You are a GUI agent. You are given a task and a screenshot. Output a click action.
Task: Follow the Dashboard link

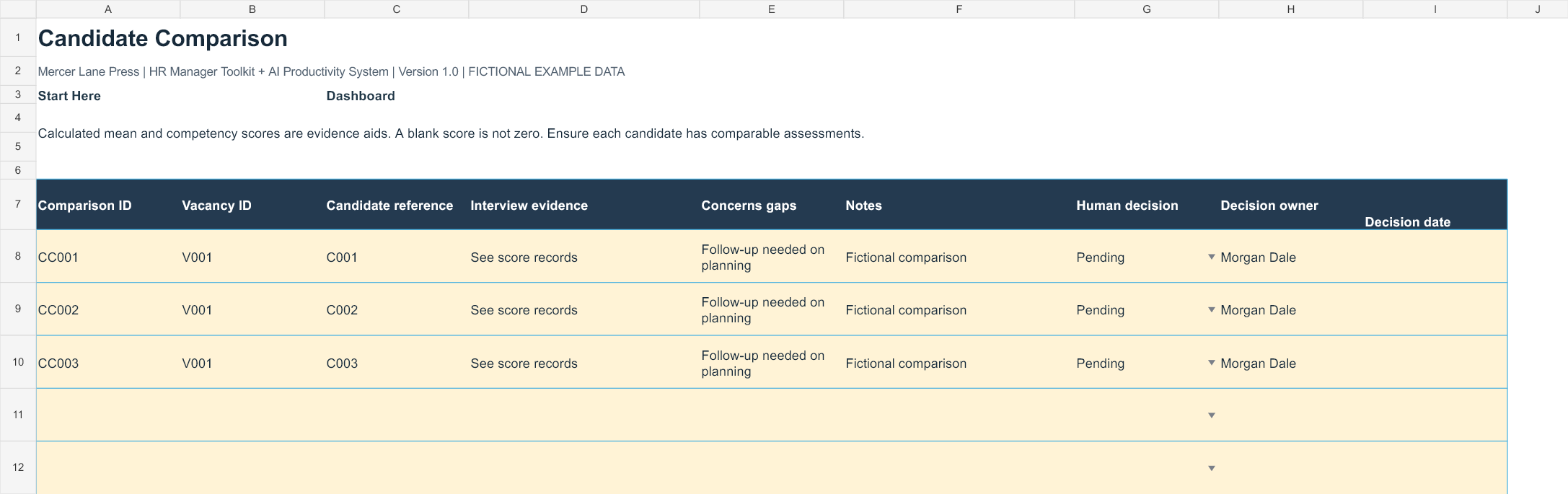pyautogui.click(x=361, y=96)
